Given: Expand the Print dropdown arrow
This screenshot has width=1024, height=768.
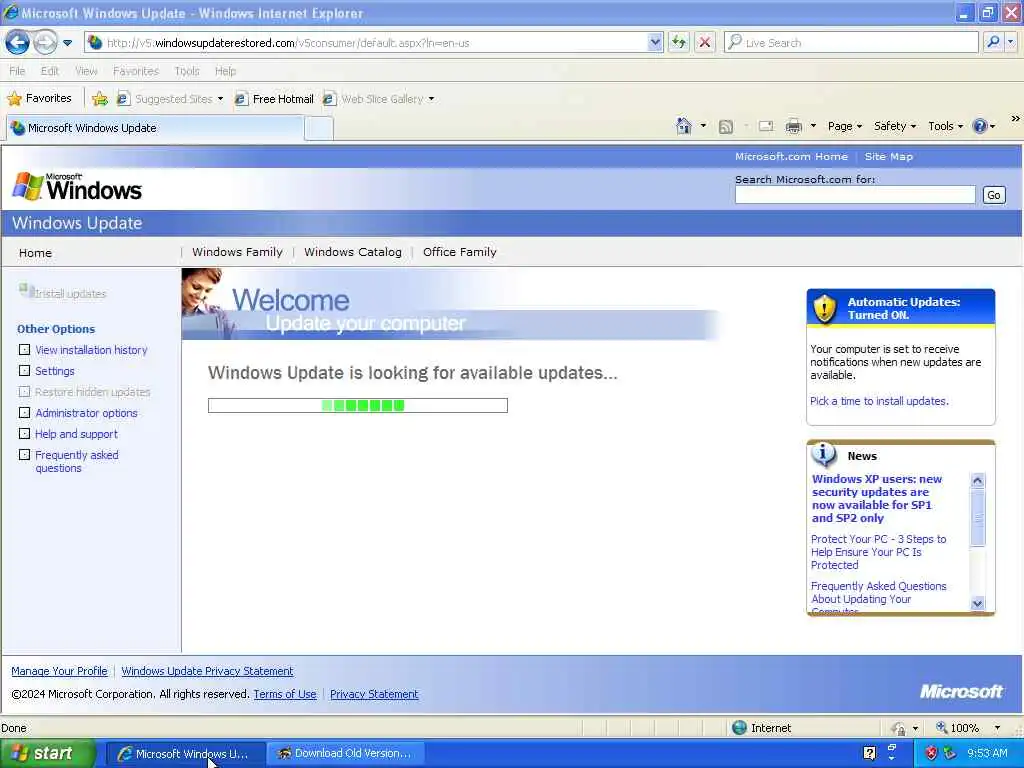Looking at the screenshot, I should point(813,126).
